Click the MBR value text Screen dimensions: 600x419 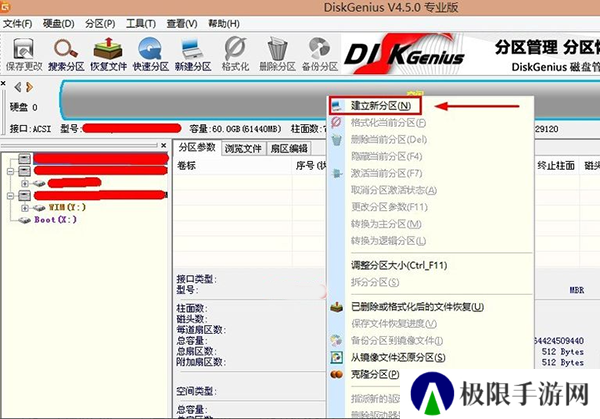pyautogui.click(x=577, y=290)
